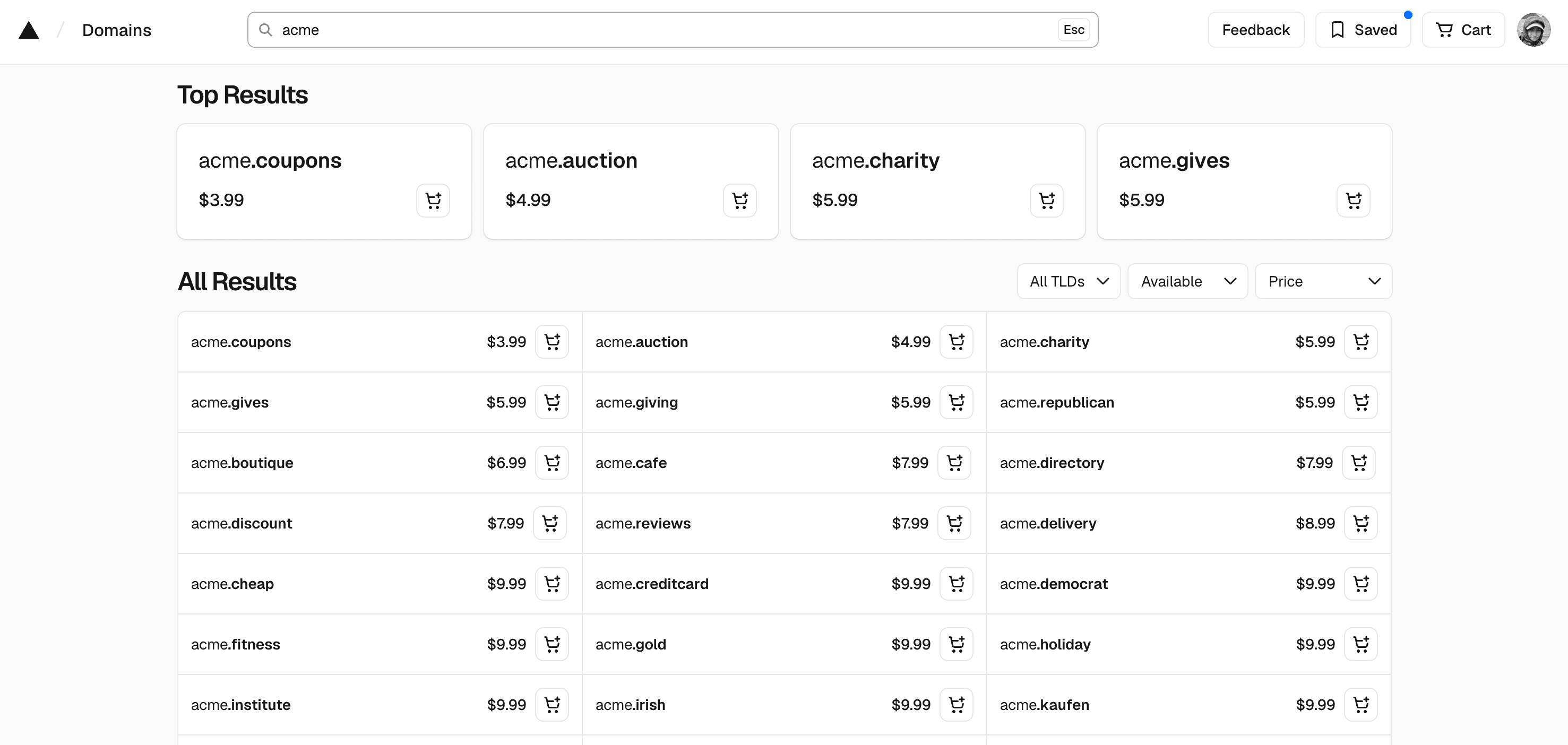Screen dimensions: 1568x745
Task: Click the acme.holiday domain name
Action: (x=1045, y=644)
